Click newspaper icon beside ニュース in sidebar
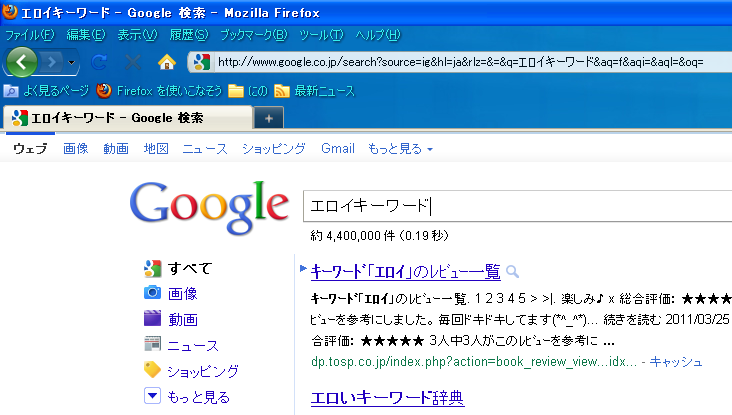Screen dimensions: 732x415 [x=152, y=344]
